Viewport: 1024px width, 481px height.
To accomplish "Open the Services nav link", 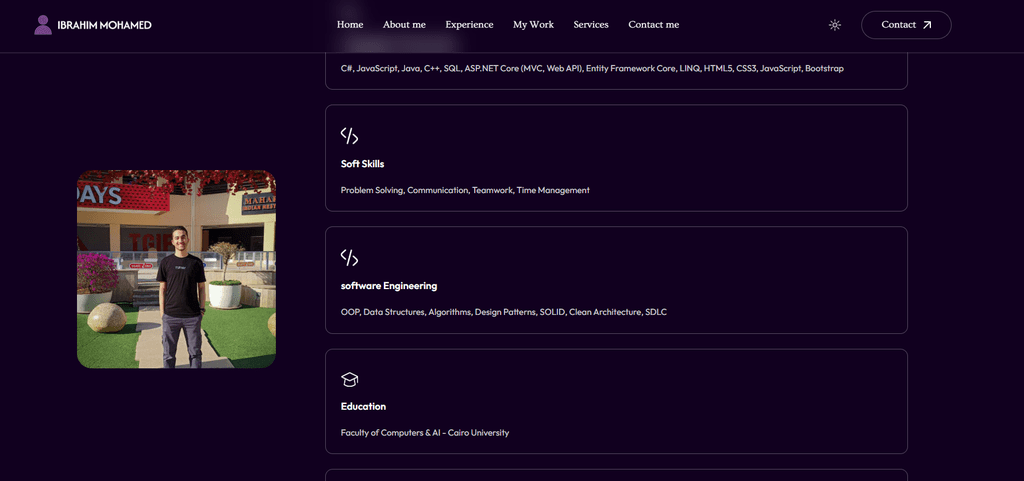I will click(591, 25).
